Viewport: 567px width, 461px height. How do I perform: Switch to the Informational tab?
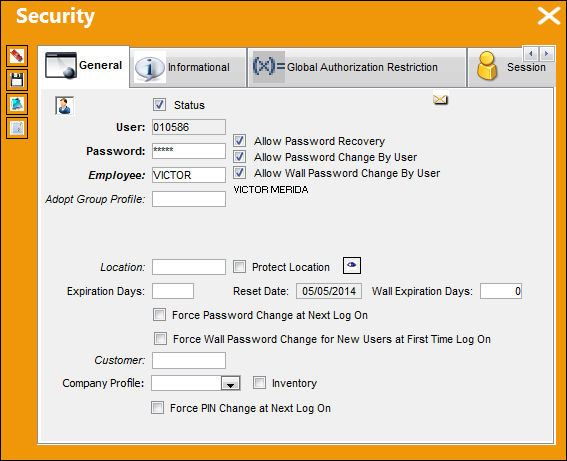(x=188, y=67)
